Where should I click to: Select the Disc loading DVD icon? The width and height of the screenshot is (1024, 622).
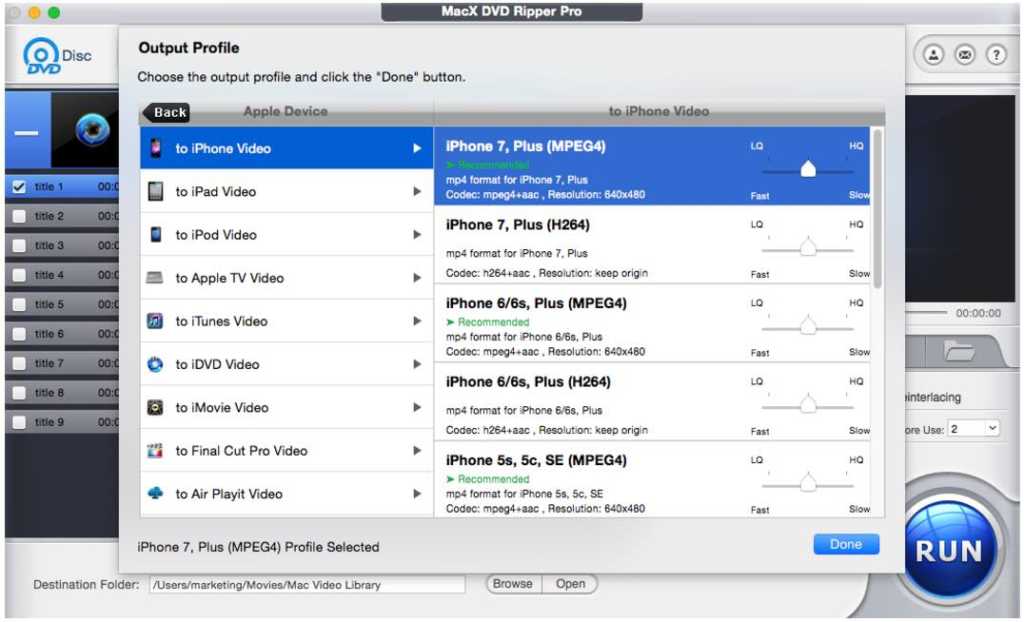tap(40, 55)
